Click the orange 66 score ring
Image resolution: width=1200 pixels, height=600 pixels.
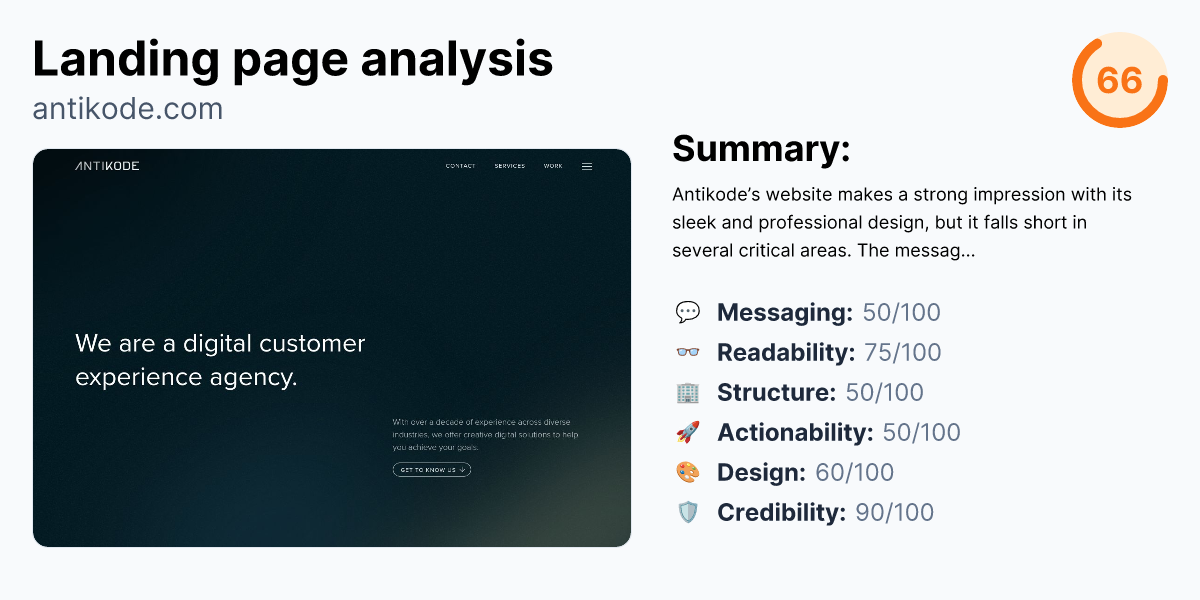[1119, 81]
